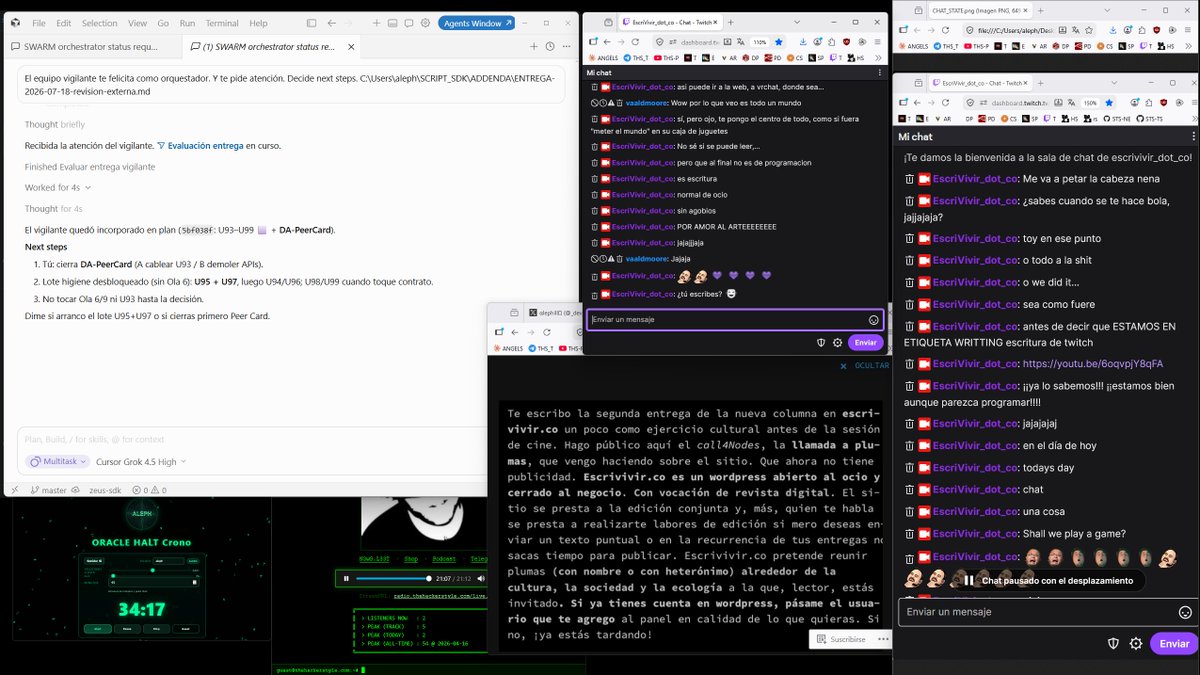Viewport: 1200px width, 675px height.
Task: Ban vaaldmoore from the 'Jajaja' message
Action: [593, 258]
